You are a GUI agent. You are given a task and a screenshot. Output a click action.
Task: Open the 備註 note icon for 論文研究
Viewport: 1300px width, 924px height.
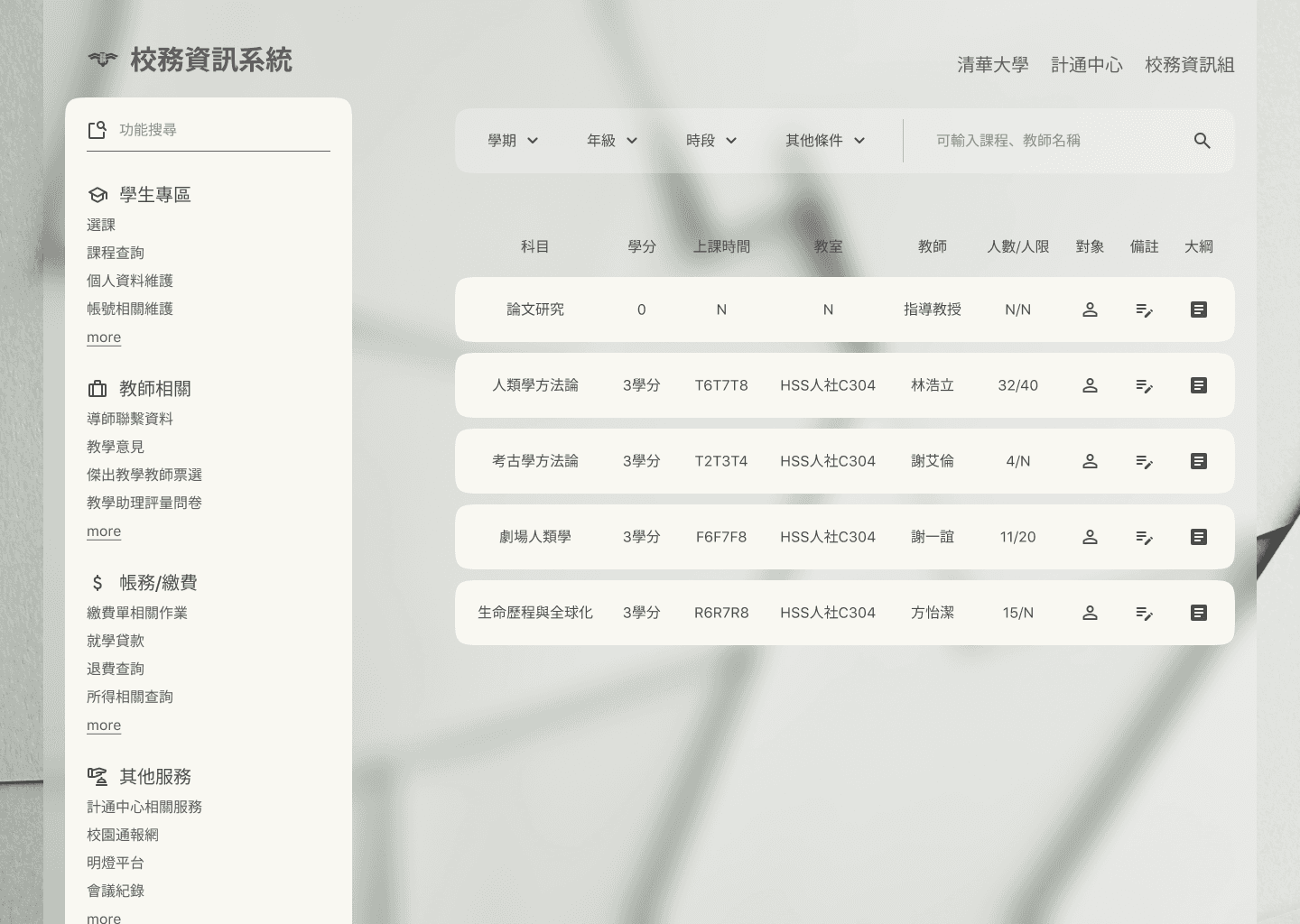tap(1144, 310)
